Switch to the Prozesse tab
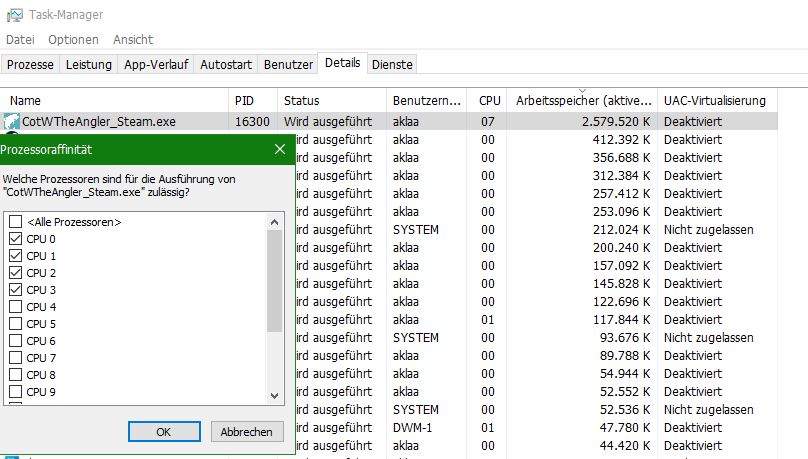Image resolution: width=808 pixels, height=459 pixels. pyautogui.click(x=30, y=64)
